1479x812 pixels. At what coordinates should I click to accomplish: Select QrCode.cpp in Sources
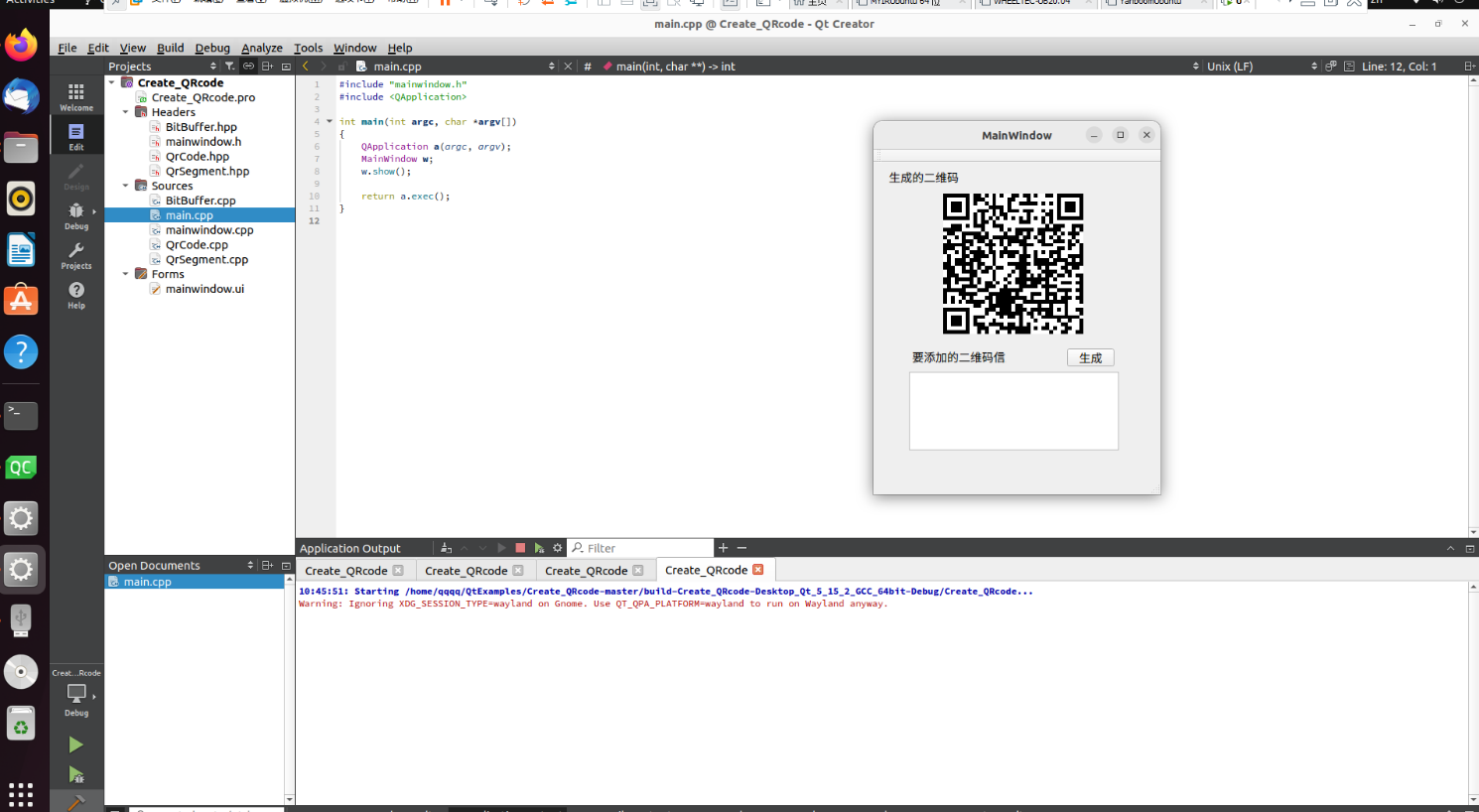point(197,245)
